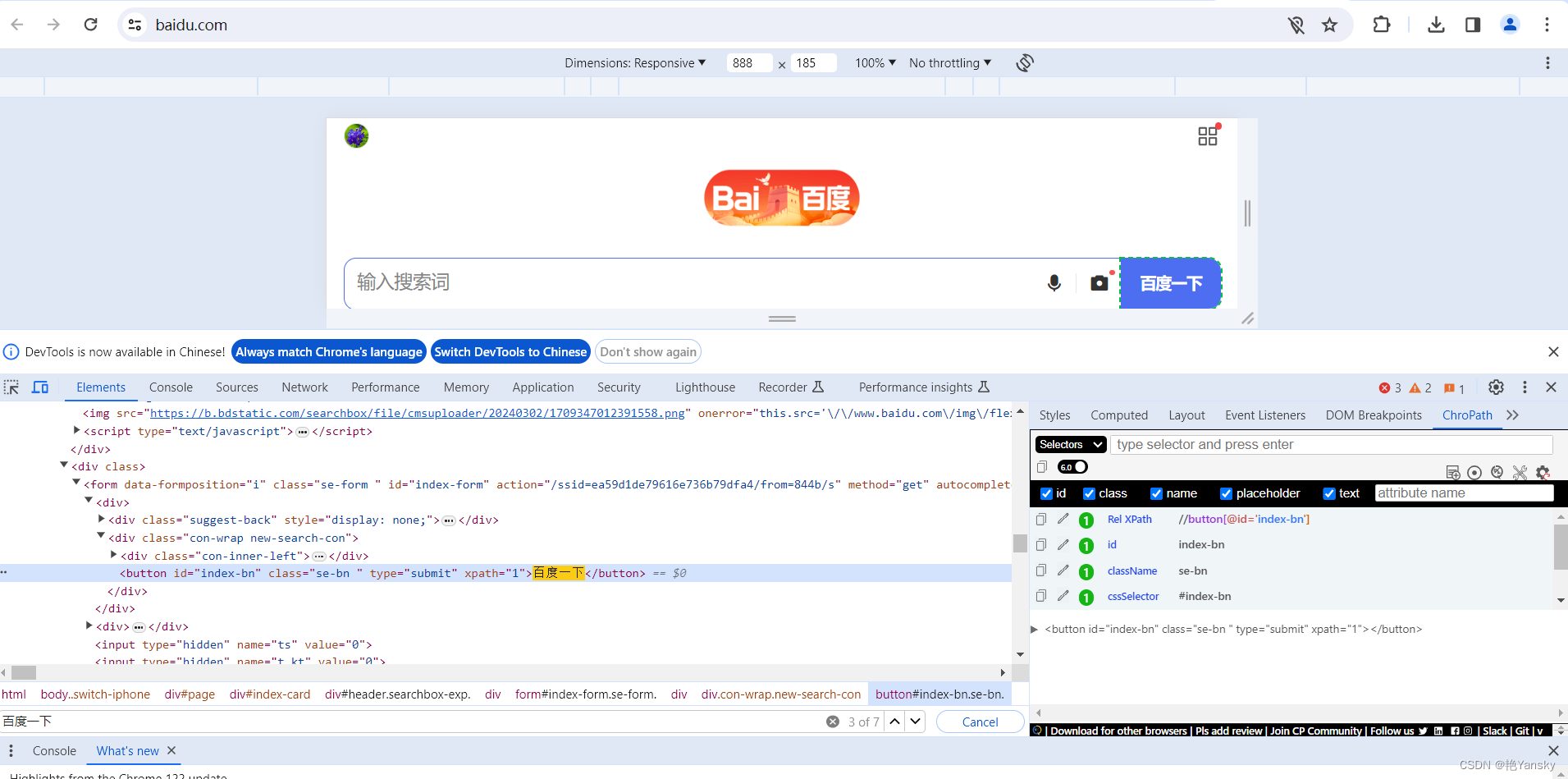The height and width of the screenshot is (779, 1568).
Task: Switch to the Network panel tab
Action: point(304,387)
